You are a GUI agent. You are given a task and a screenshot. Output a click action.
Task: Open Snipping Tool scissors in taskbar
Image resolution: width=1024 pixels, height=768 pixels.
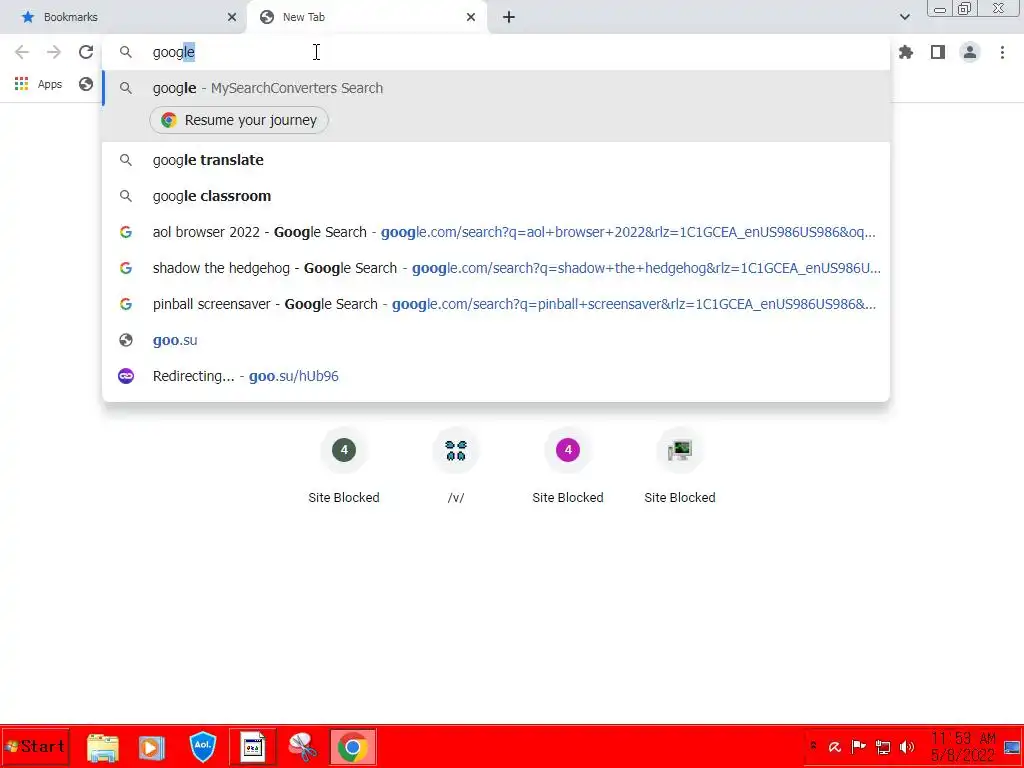302,747
